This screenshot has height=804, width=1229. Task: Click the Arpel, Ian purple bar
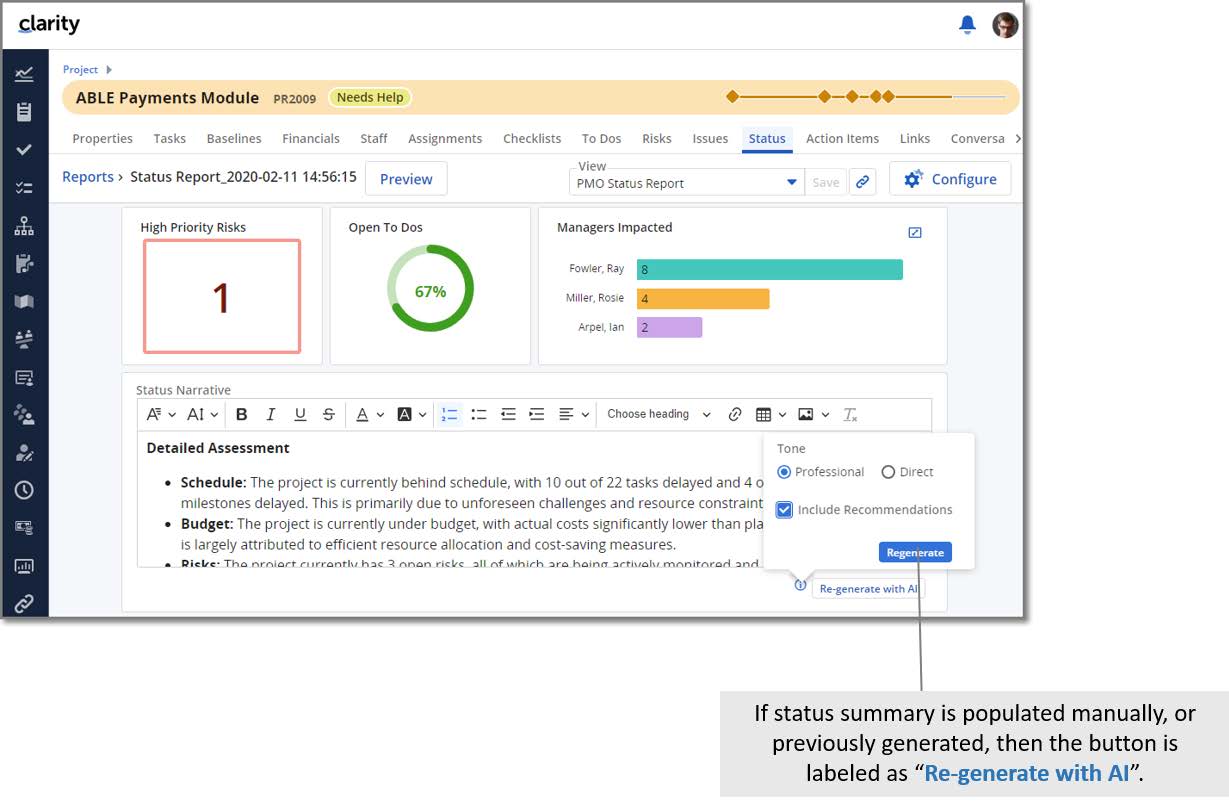point(670,327)
